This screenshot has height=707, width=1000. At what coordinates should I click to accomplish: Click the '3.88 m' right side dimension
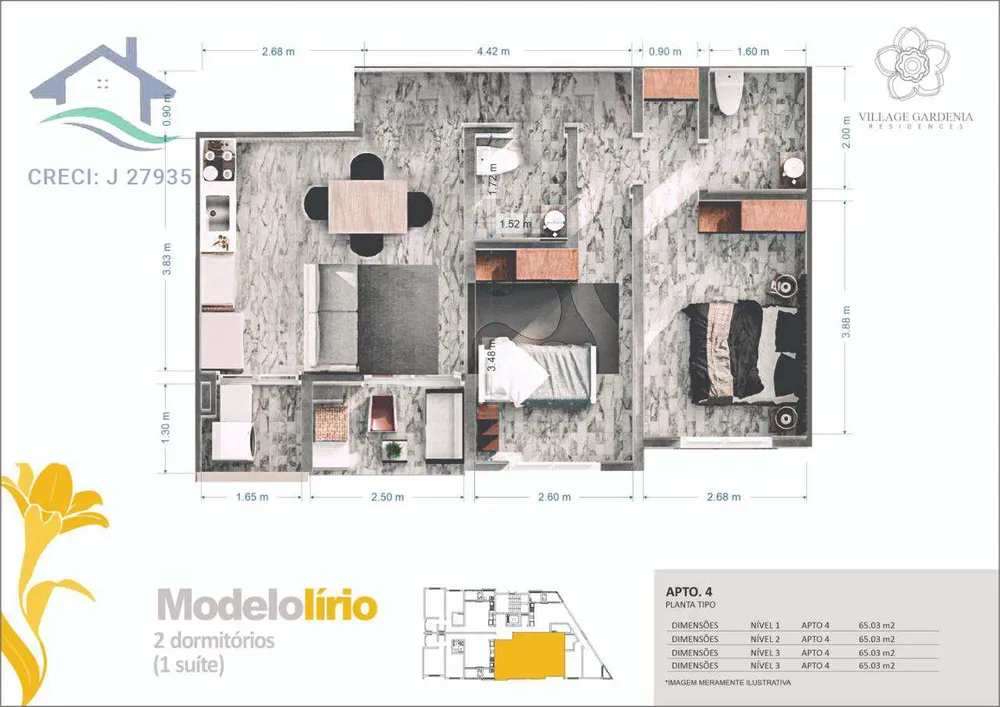click(846, 323)
